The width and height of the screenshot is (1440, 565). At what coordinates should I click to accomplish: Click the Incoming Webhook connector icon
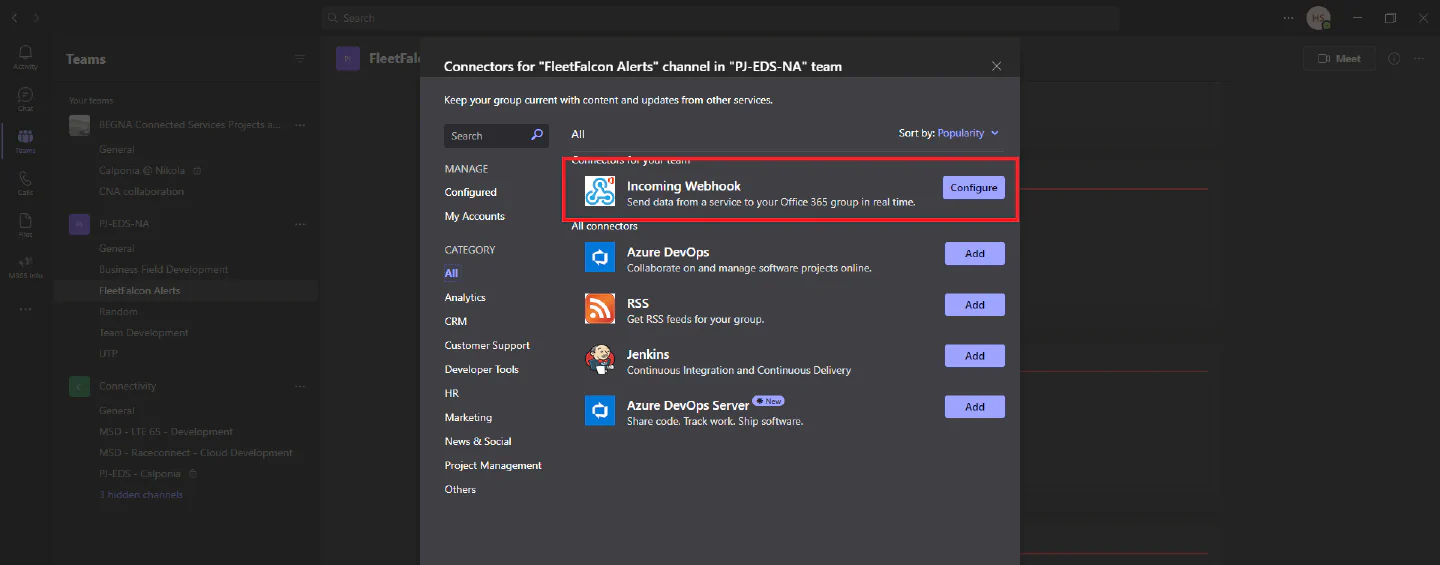(x=600, y=190)
